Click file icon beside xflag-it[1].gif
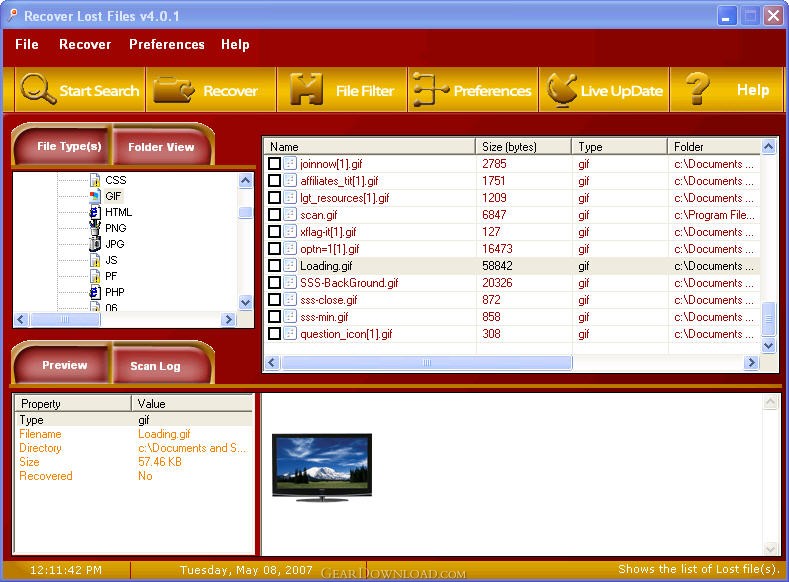The height and width of the screenshot is (582, 789). click(290, 231)
